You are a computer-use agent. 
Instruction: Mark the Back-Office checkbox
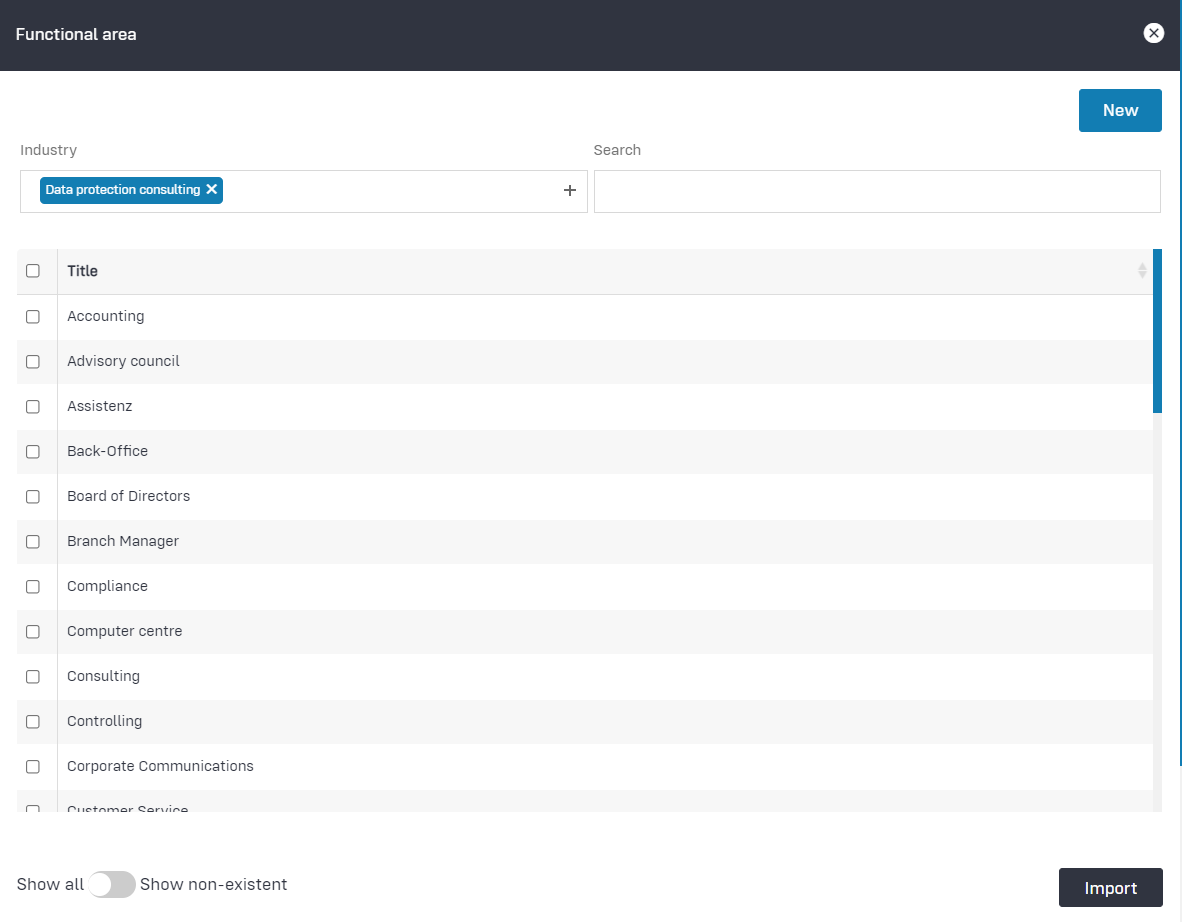(33, 452)
